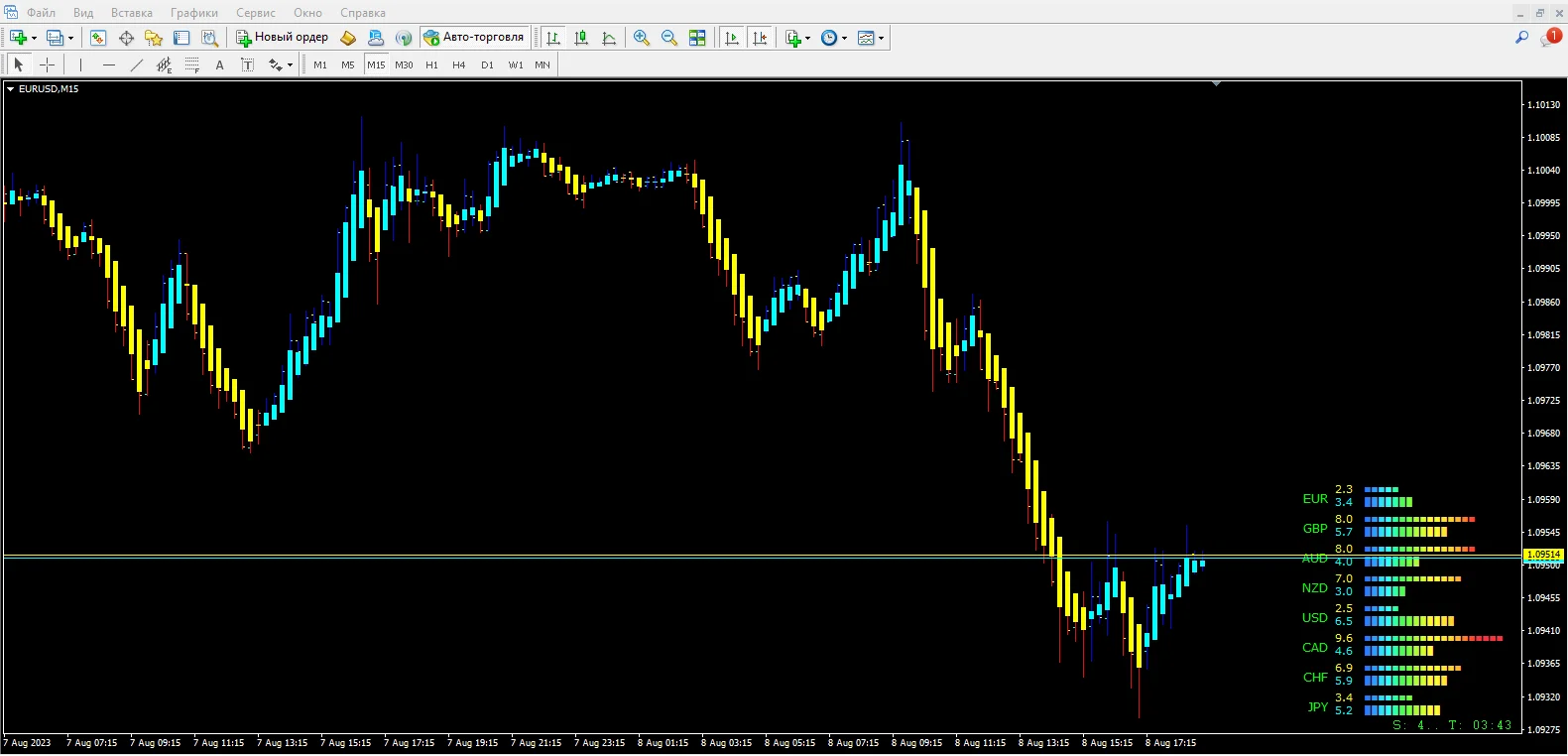Click the chart shift triangle marker
Screen dimensions: 1568x756
click(x=1216, y=84)
